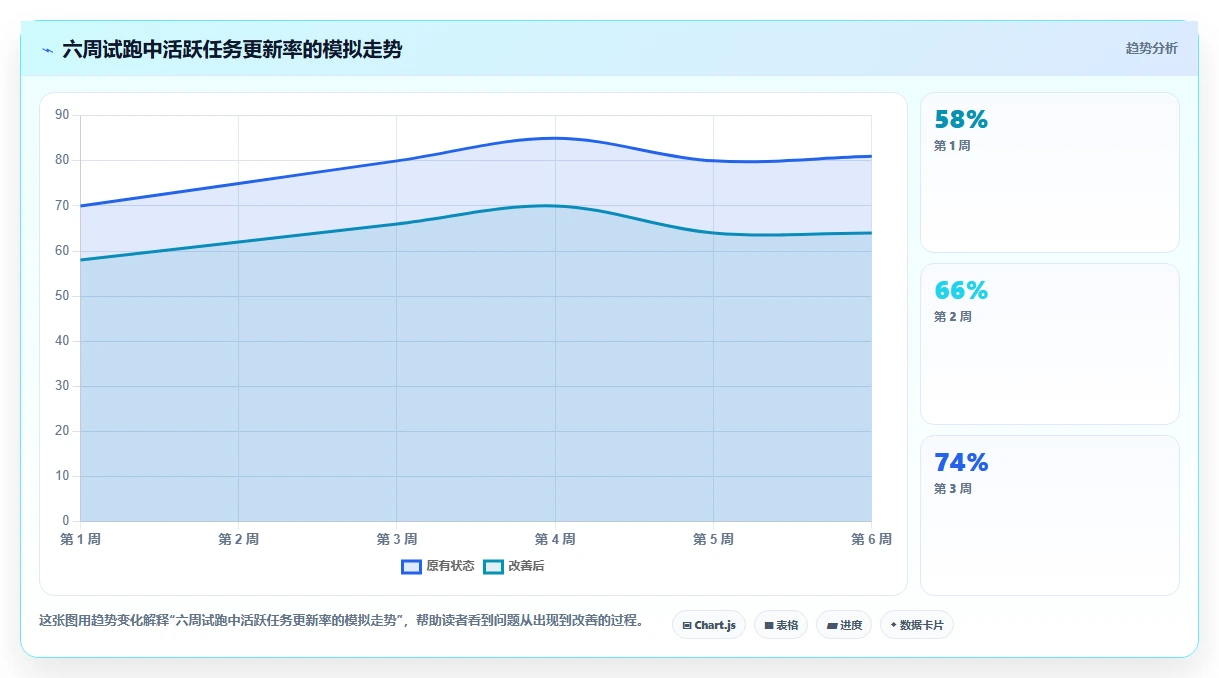The height and width of the screenshot is (678, 1219).
Task: Click the lightning icon beside the title
Action: [x=47, y=49]
